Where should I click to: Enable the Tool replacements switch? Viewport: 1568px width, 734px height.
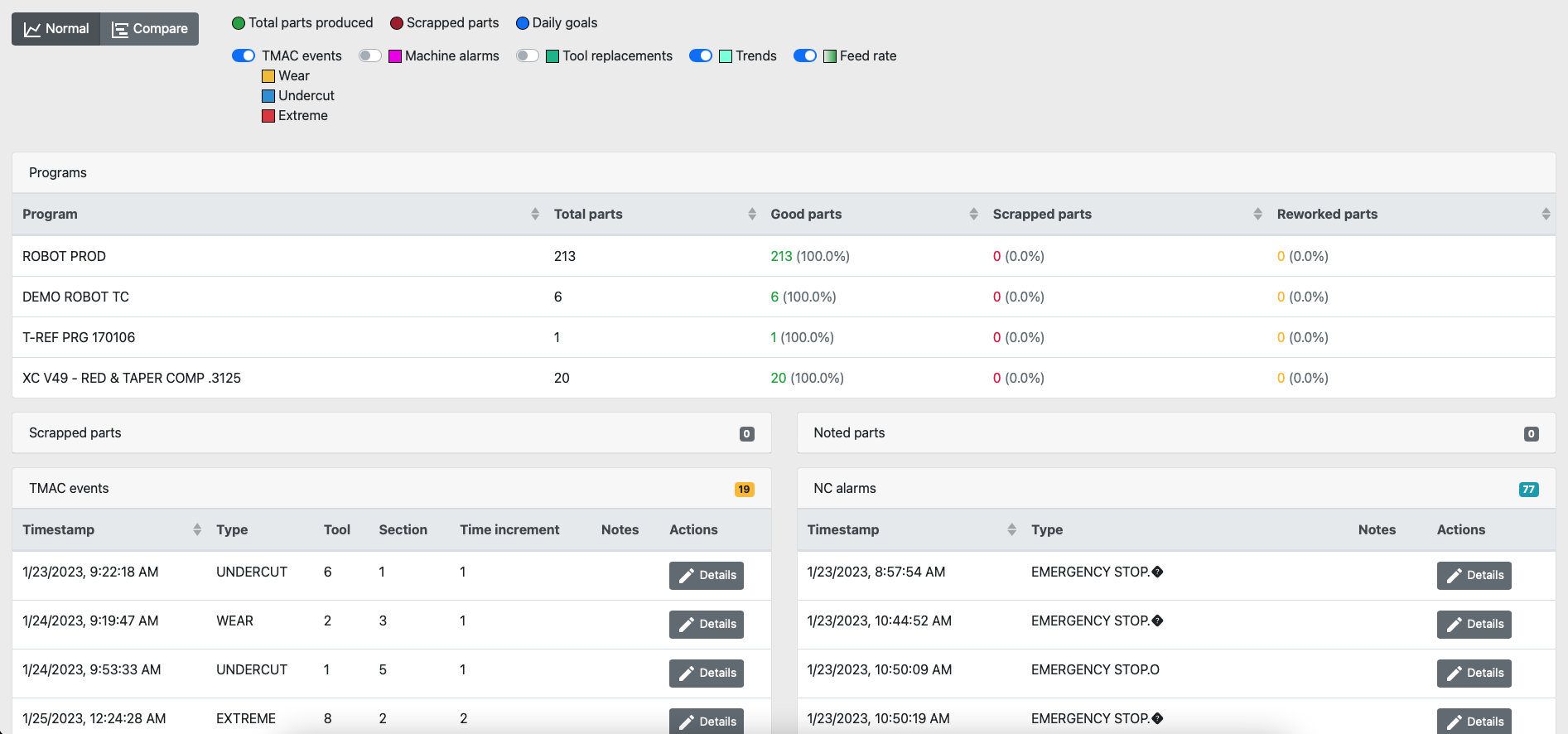[528, 56]
